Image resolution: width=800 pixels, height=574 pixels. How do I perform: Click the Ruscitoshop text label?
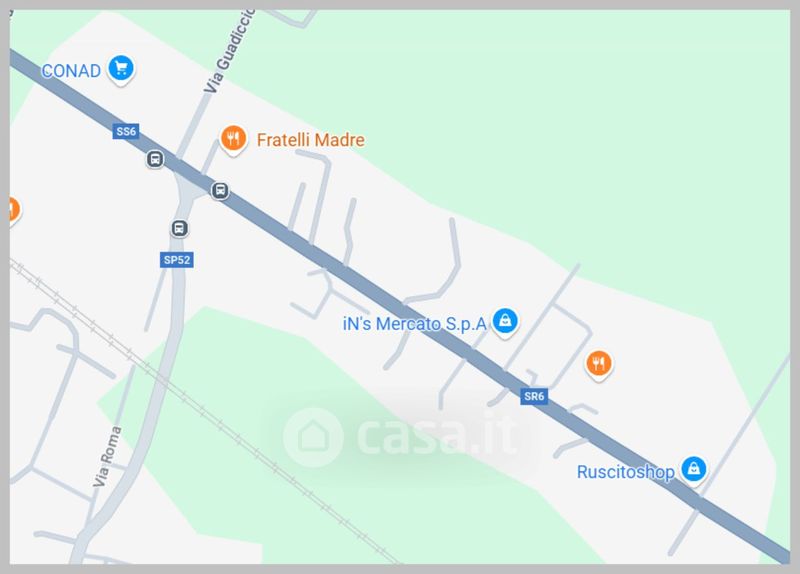626,472
